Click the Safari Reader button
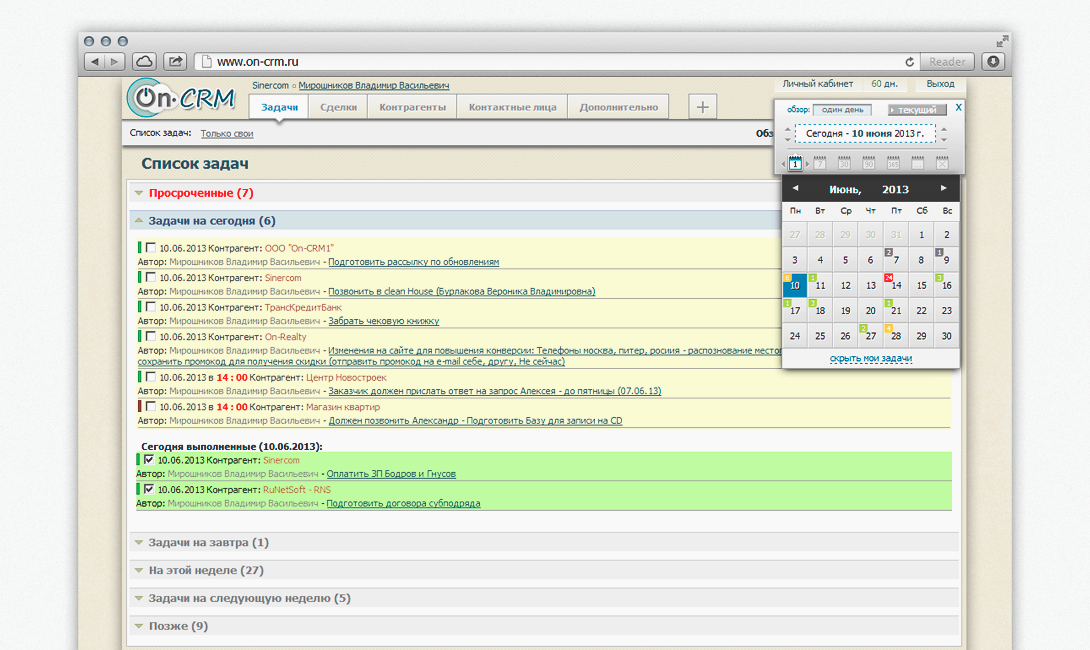This screenshot has width=1090, height=650. pos(947,62)
